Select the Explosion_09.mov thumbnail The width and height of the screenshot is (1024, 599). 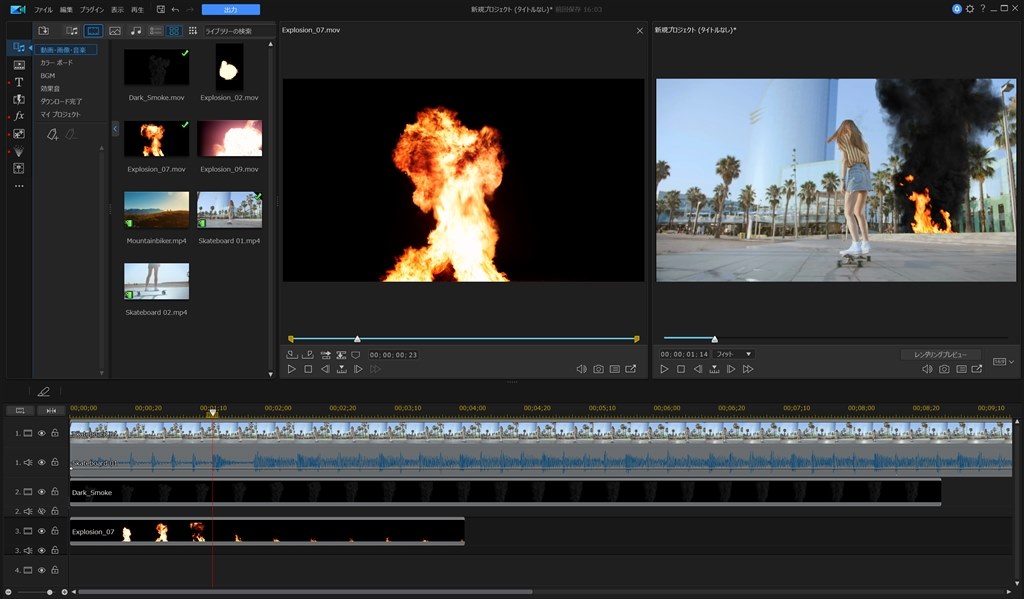click(229, 139)
